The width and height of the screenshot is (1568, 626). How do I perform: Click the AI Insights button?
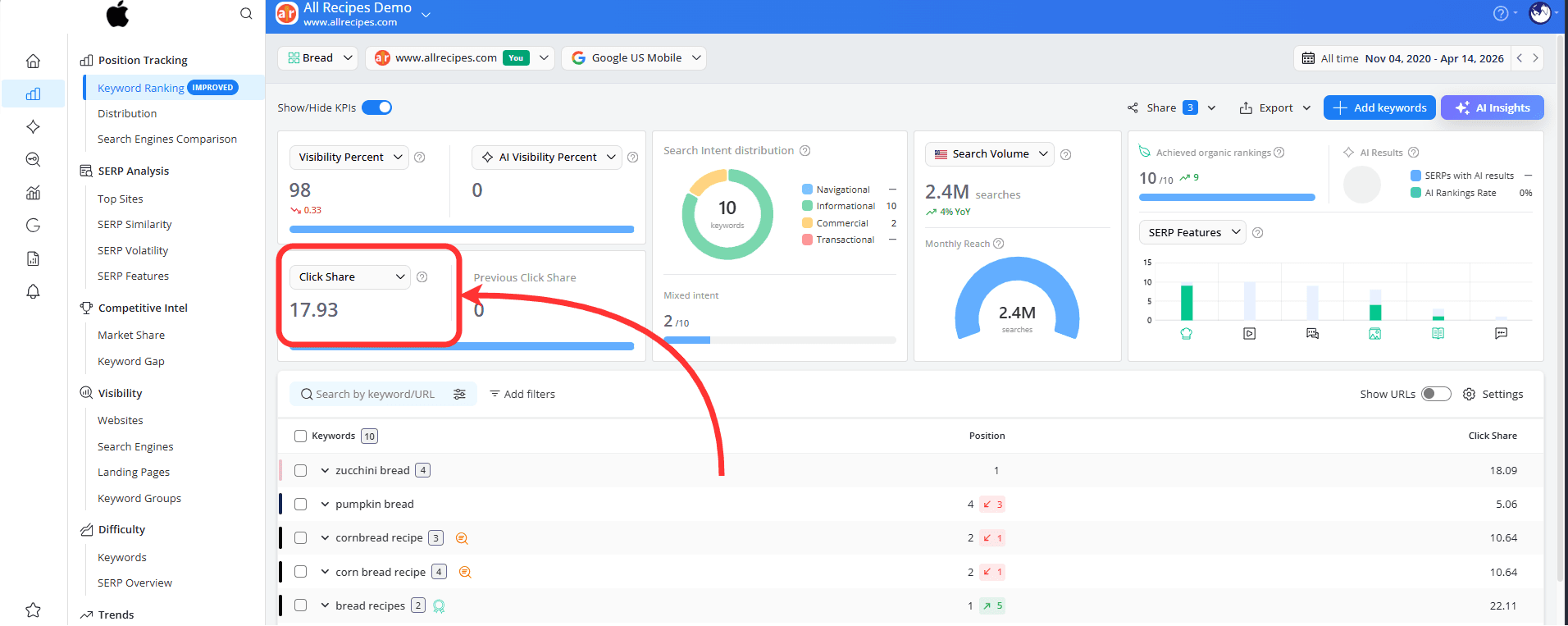pyautogui.click(x=1493, y=107)
